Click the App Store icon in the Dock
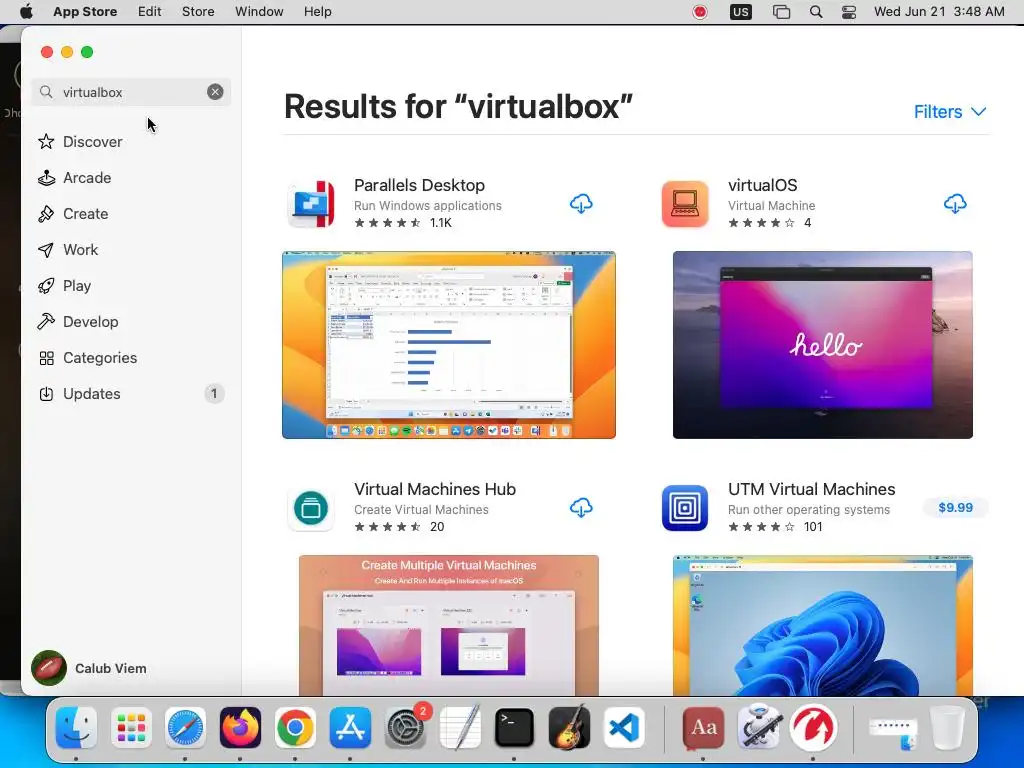 tap(350, 728)
